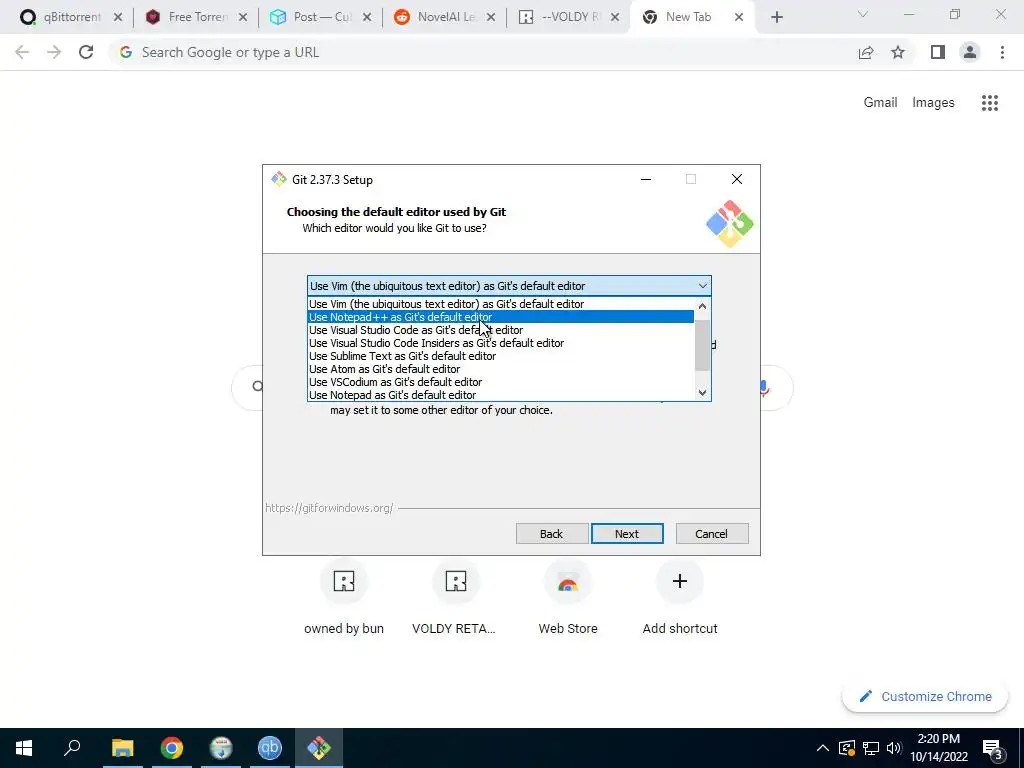Click the editor list scroll-up arrow
1024x768 pixels.
click(x=702, y=306)
